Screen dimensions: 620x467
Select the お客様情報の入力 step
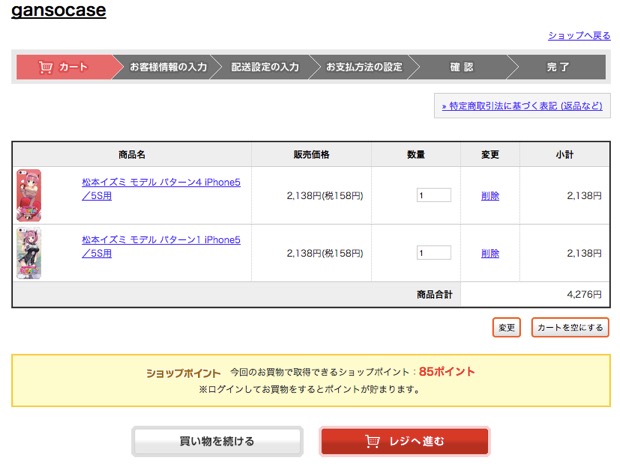point(168,68)
